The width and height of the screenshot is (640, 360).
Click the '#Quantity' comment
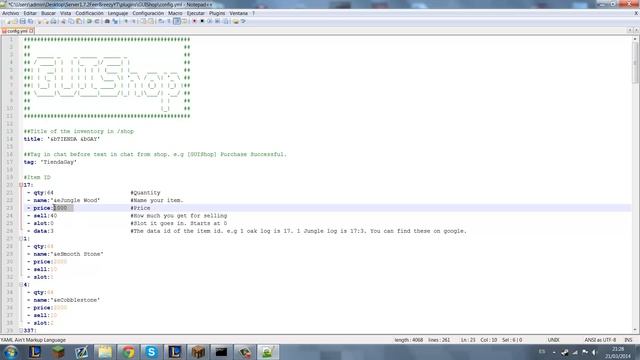tap(145, 193)
